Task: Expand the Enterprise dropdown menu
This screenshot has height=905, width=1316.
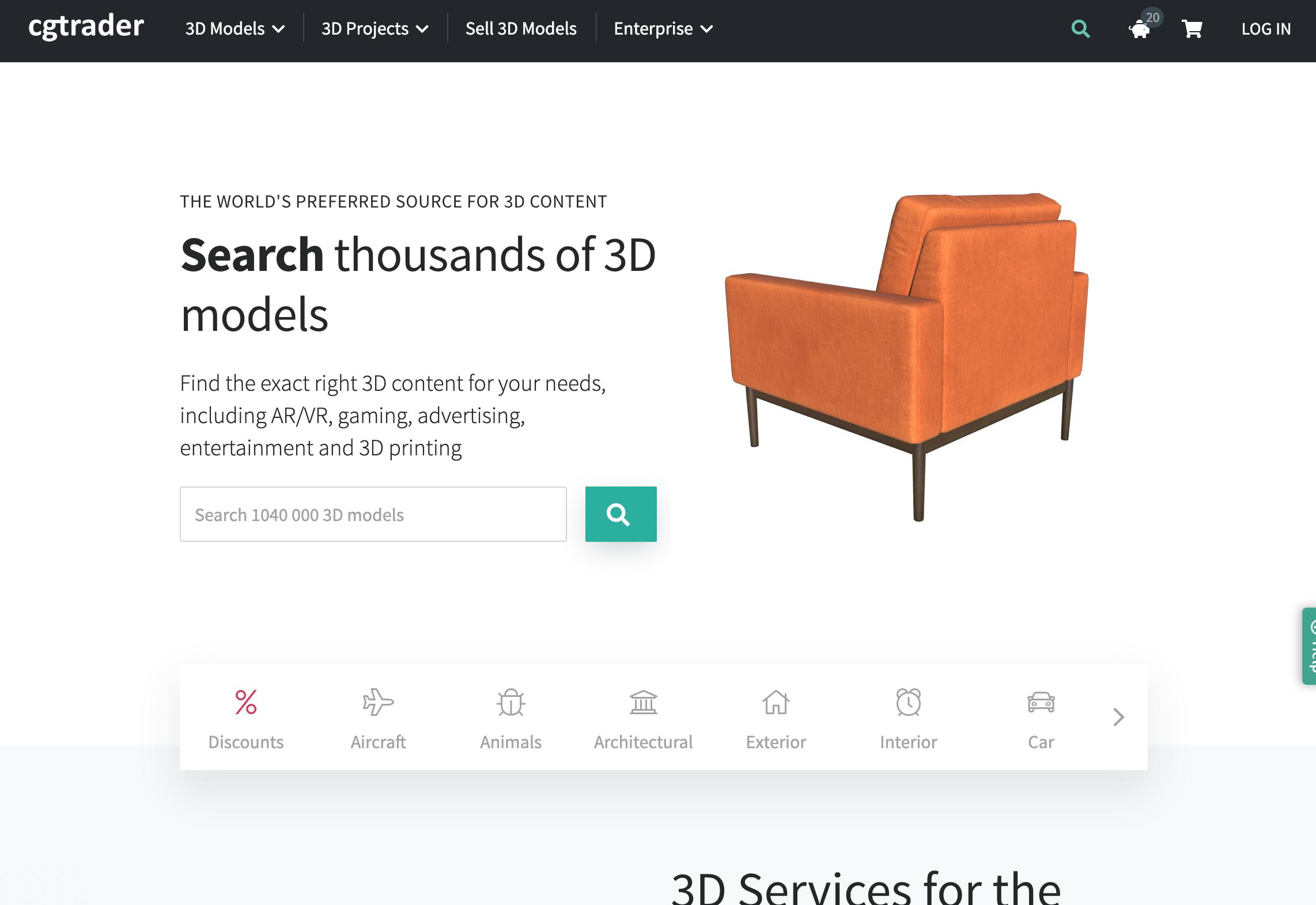Action: (663, 28)
